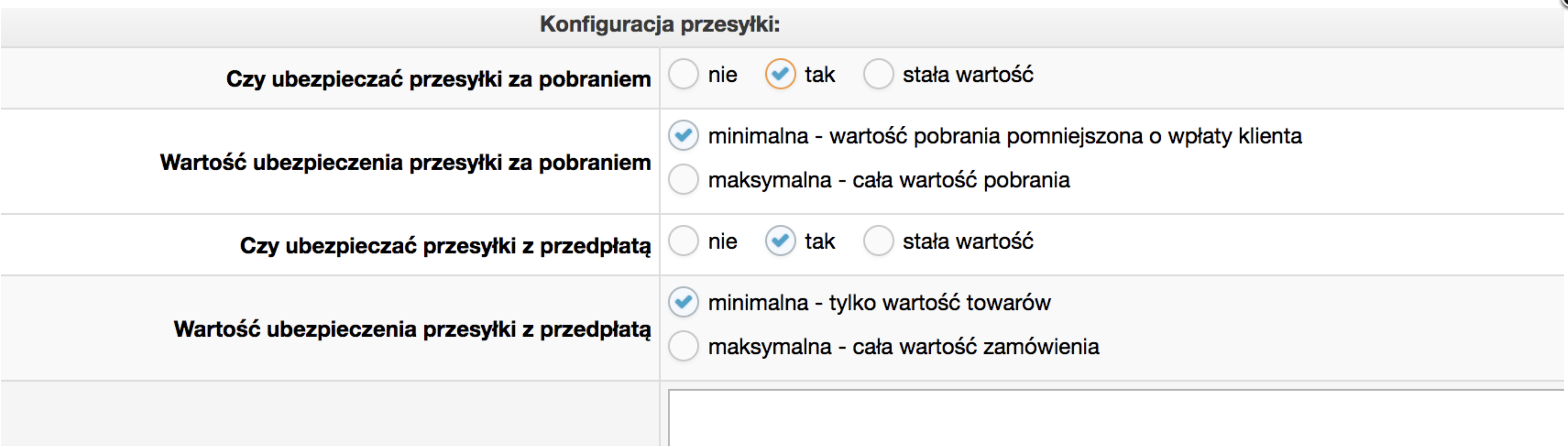
Task: Select 'nie' for insuring prepaid shipments
Action: tap(683, 241)
